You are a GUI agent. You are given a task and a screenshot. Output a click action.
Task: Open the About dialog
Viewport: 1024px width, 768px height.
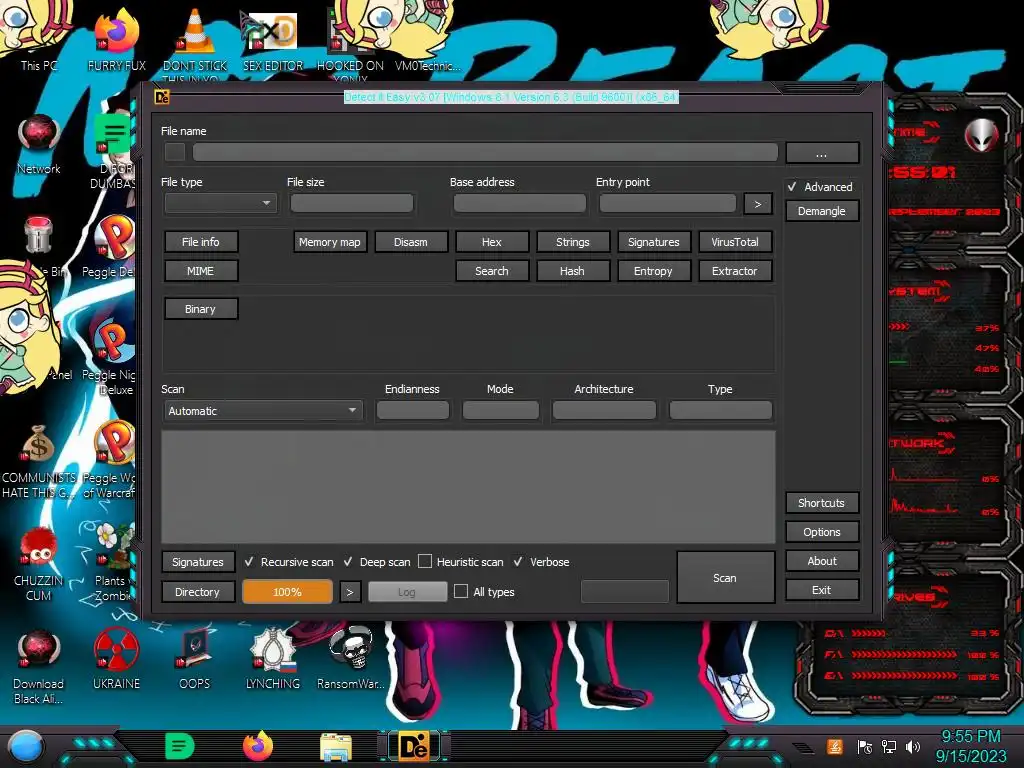point(822,561)
